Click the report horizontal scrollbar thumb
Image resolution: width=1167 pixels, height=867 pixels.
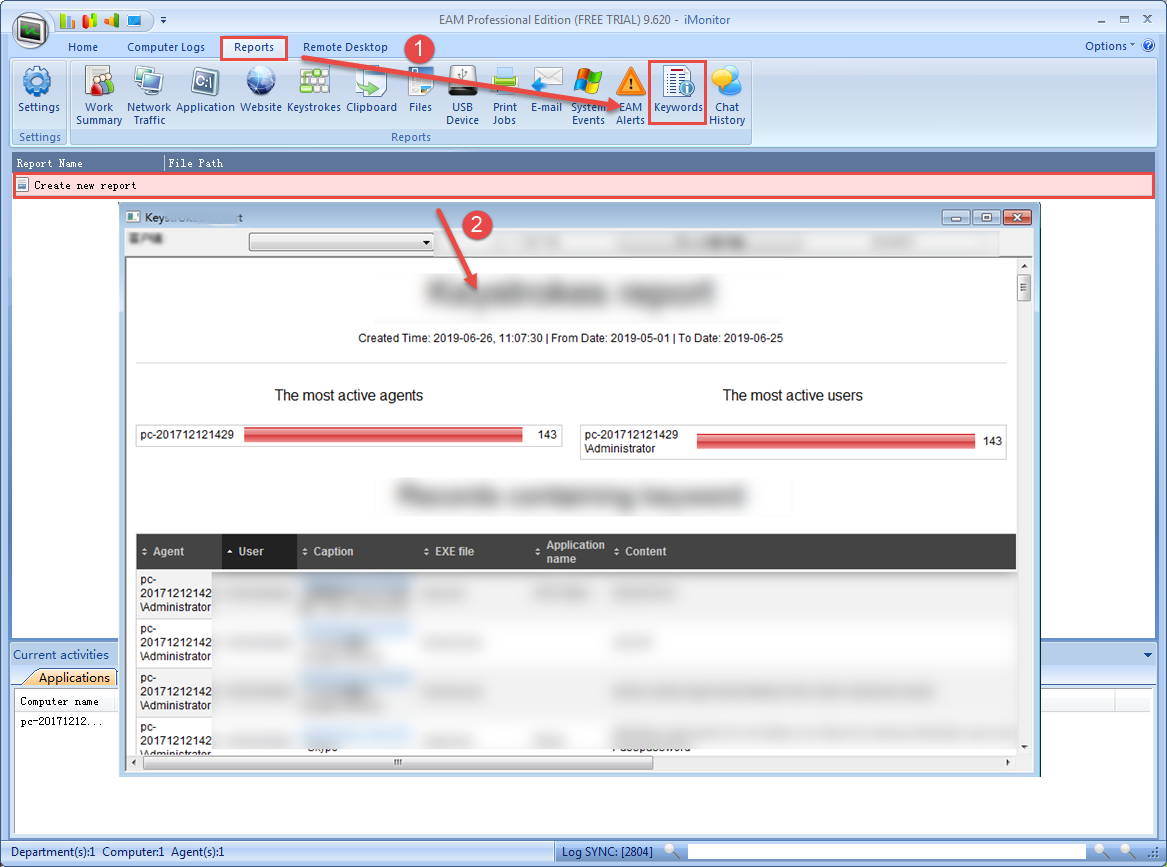point(398,762)
